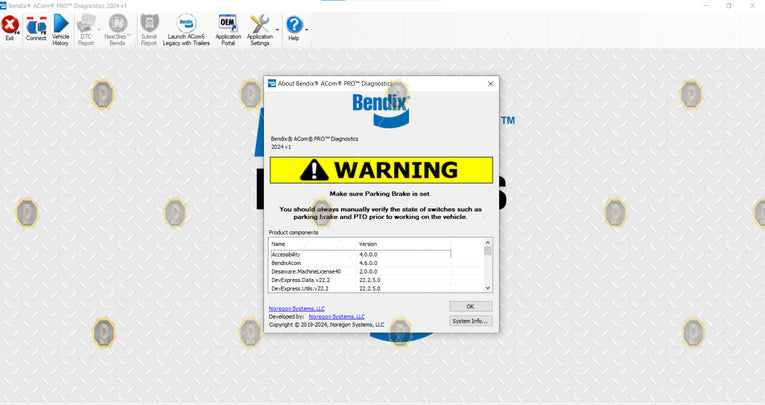The width and height of the screenshot is (765, 405).
Task: Close the About Bendix ACom dialog
Action: point(490,84)
